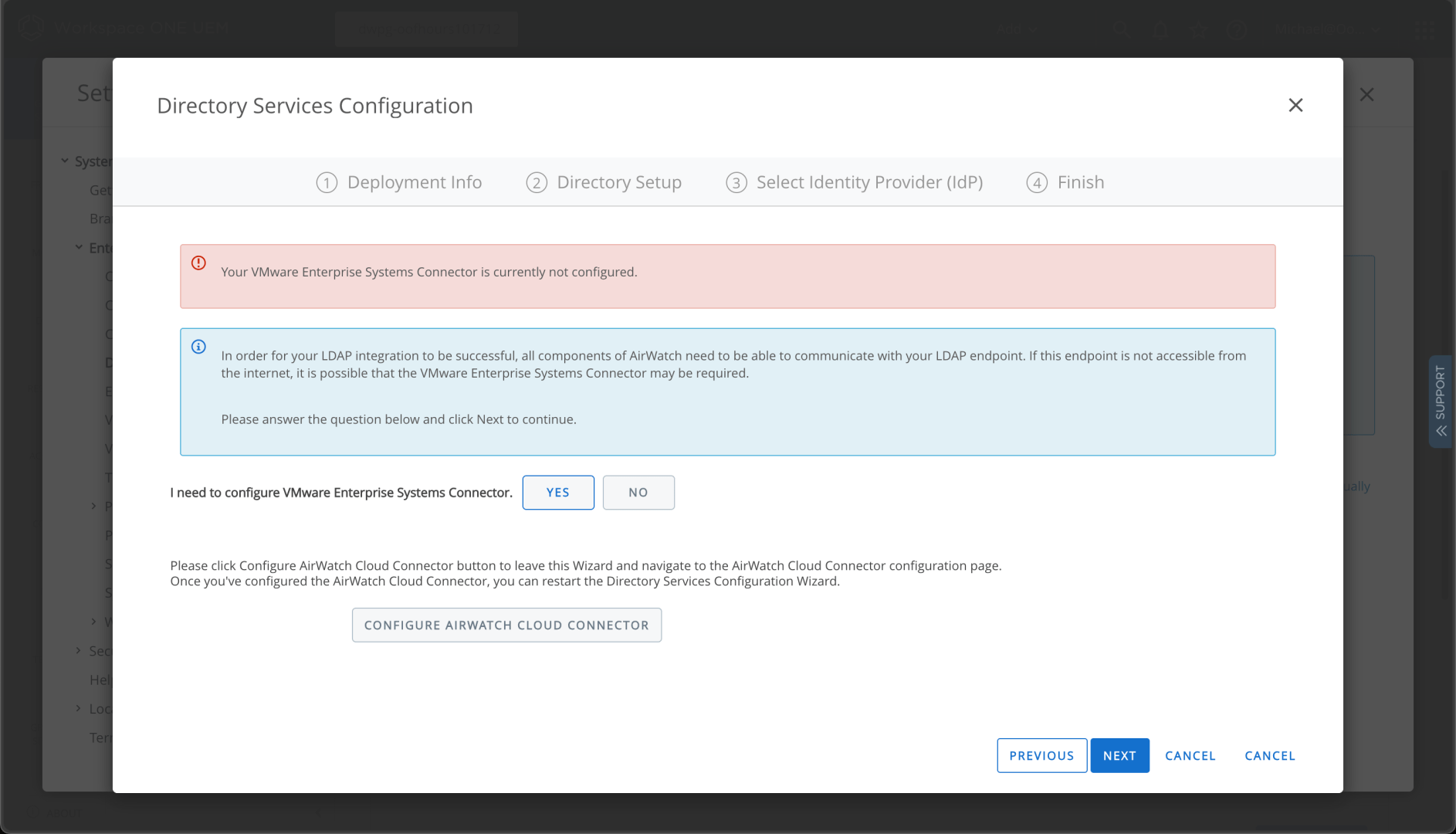1456x834 pixels.
Task: Open the Select Identity Provider (IdP) step
Action: 869,182
